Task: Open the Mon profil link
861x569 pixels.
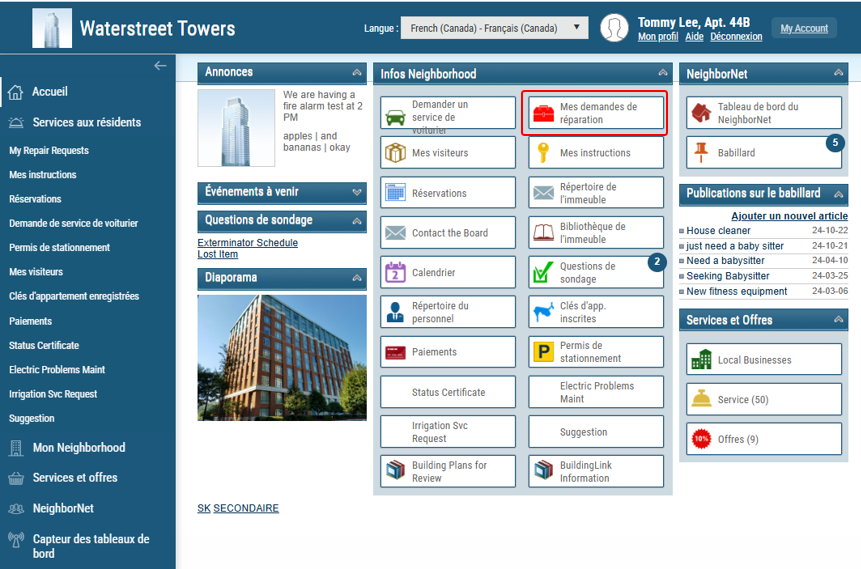Action: point(658,37)
